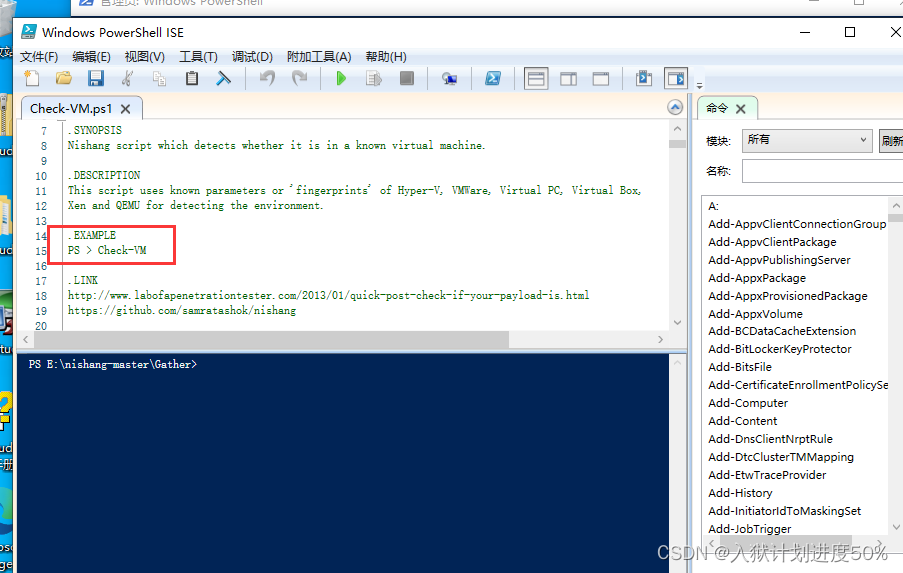This screenshot has height=573, width=903.
Task: Click the 名称 name input field
Action: coord(822,171)
